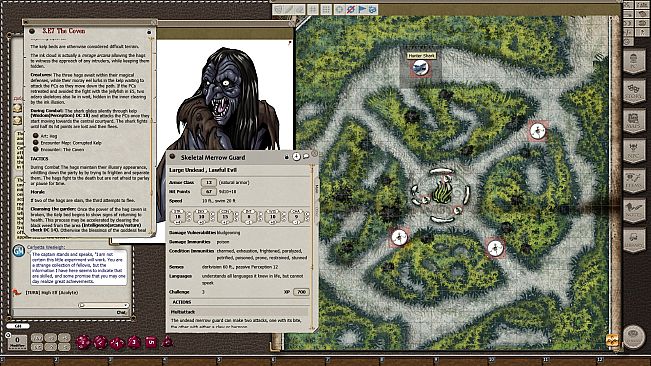Click the Hit Points value box

pyautogui.click(x=209, y=192)
